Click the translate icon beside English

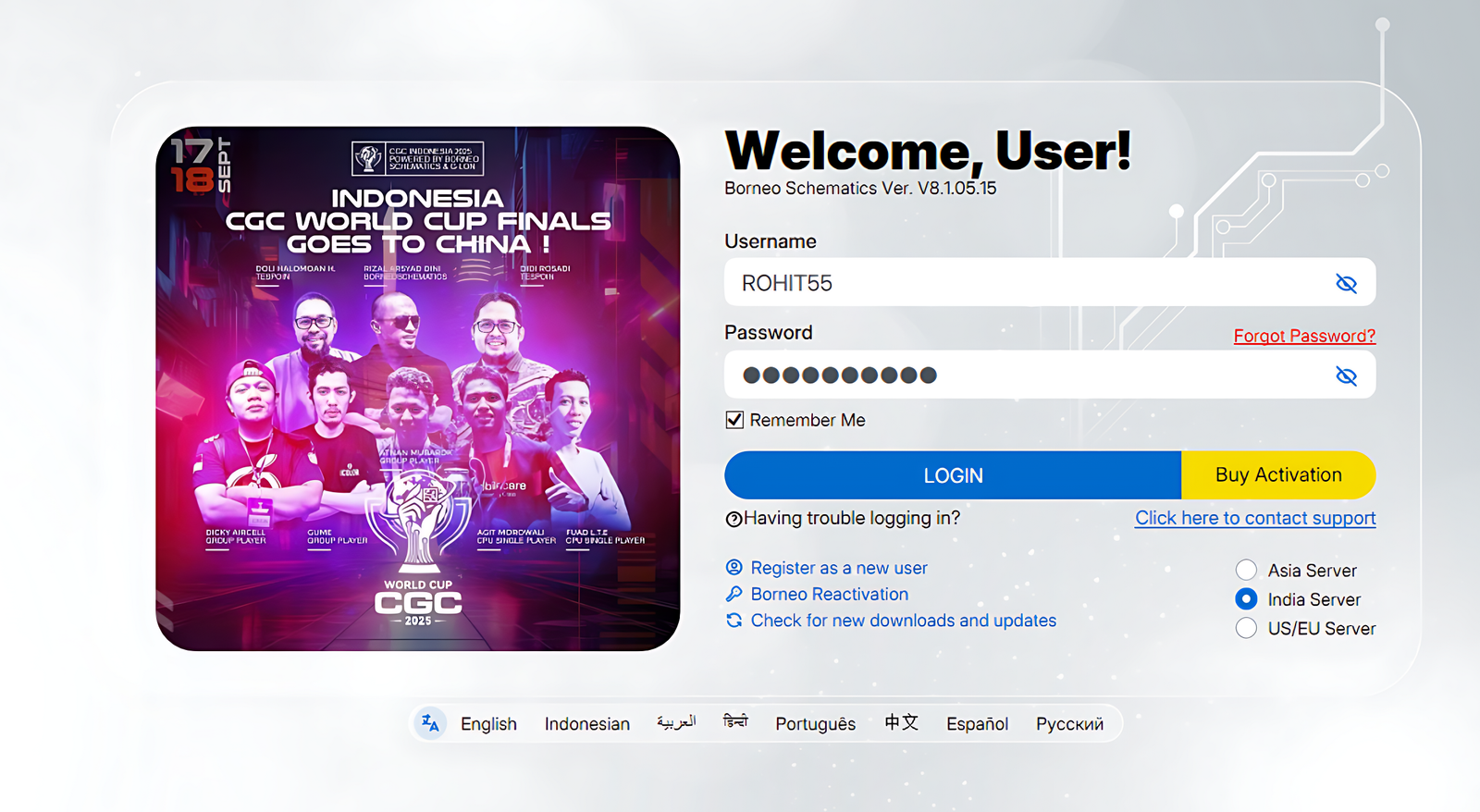coord(430,723)
